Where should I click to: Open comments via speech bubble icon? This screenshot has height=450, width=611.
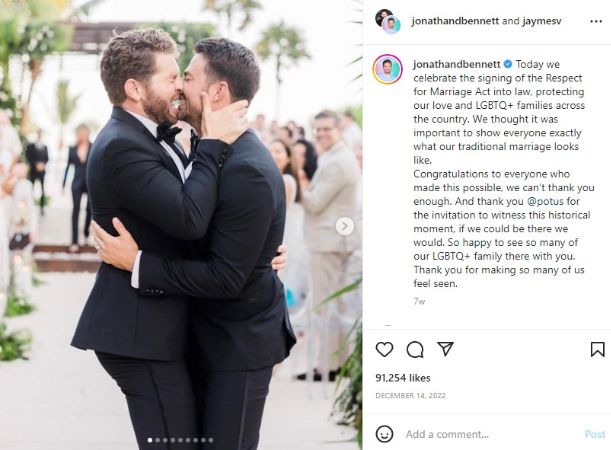click(415, 349)
